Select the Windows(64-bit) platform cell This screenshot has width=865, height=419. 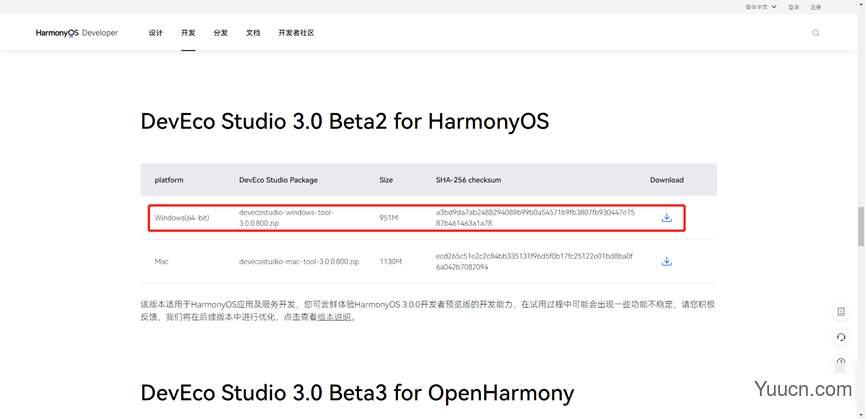click(x=182, y=218)
